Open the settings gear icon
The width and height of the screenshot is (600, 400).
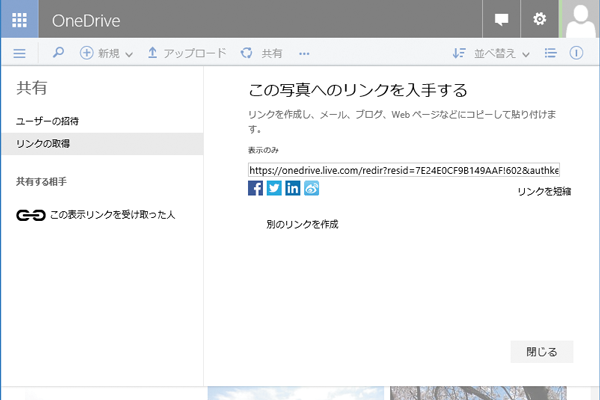(x=540, y=19)
